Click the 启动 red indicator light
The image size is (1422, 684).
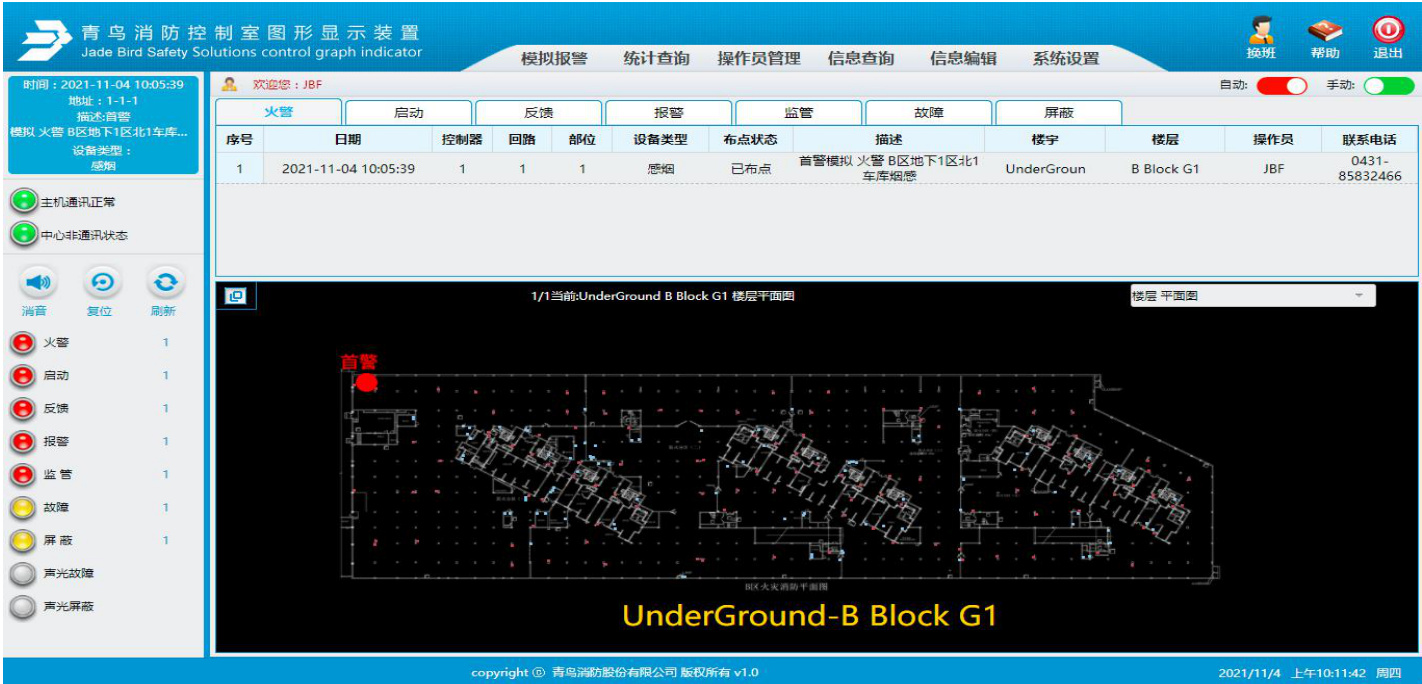click(22, 376)
